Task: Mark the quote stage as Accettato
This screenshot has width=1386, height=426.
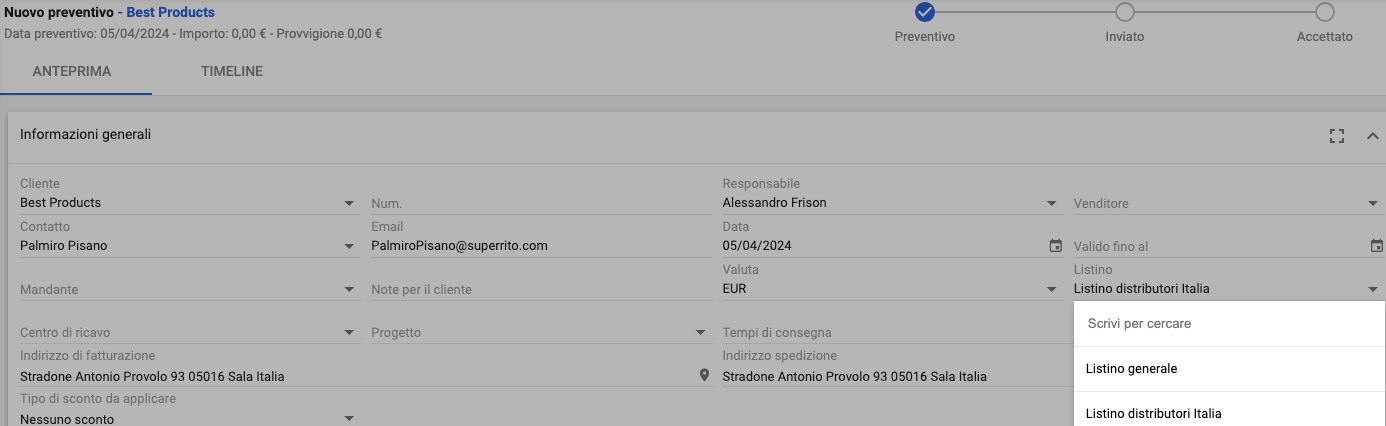Action: pyautogui.click(x=1325, y=12)
